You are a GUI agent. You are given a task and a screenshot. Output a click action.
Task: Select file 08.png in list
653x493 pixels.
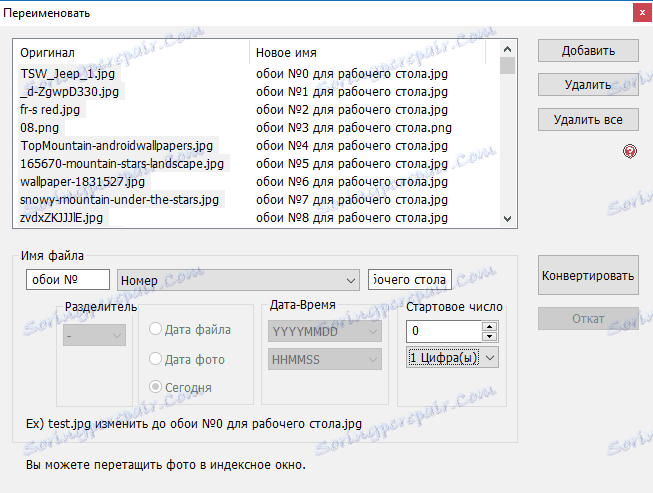[x=40, y=128]
